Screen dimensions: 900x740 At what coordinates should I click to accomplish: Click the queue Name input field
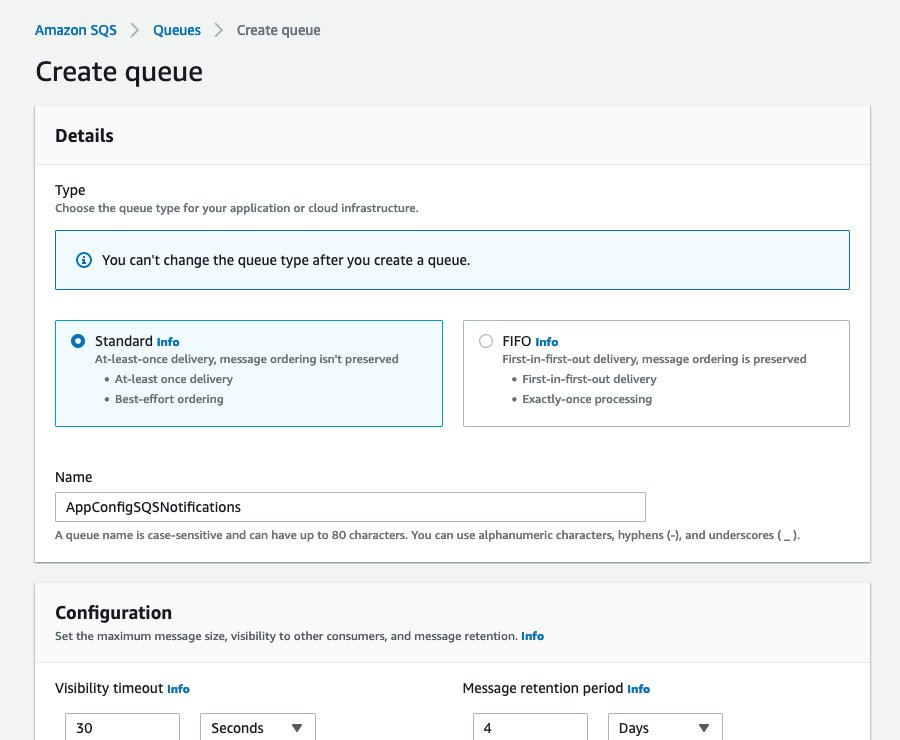(x=350, y=507)
